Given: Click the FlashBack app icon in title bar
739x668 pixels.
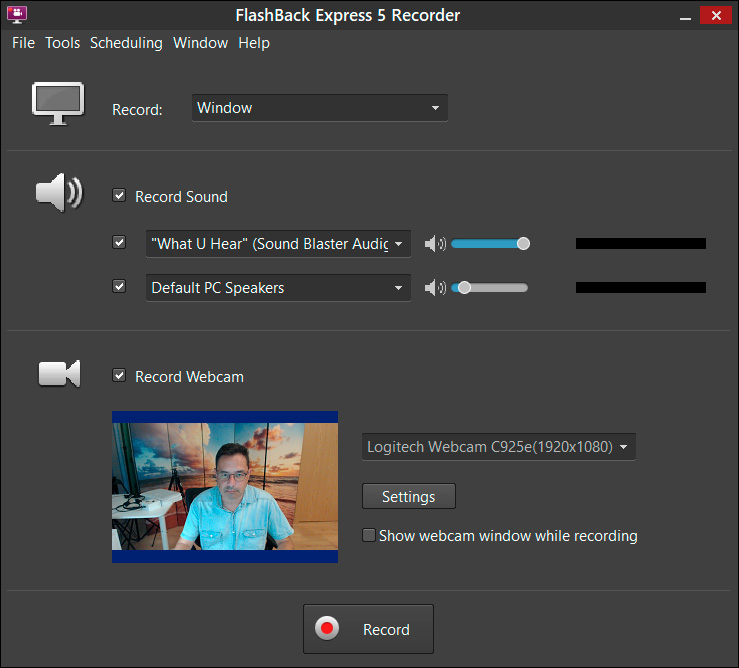Looking at the screenshot, I should pos(17,15).
